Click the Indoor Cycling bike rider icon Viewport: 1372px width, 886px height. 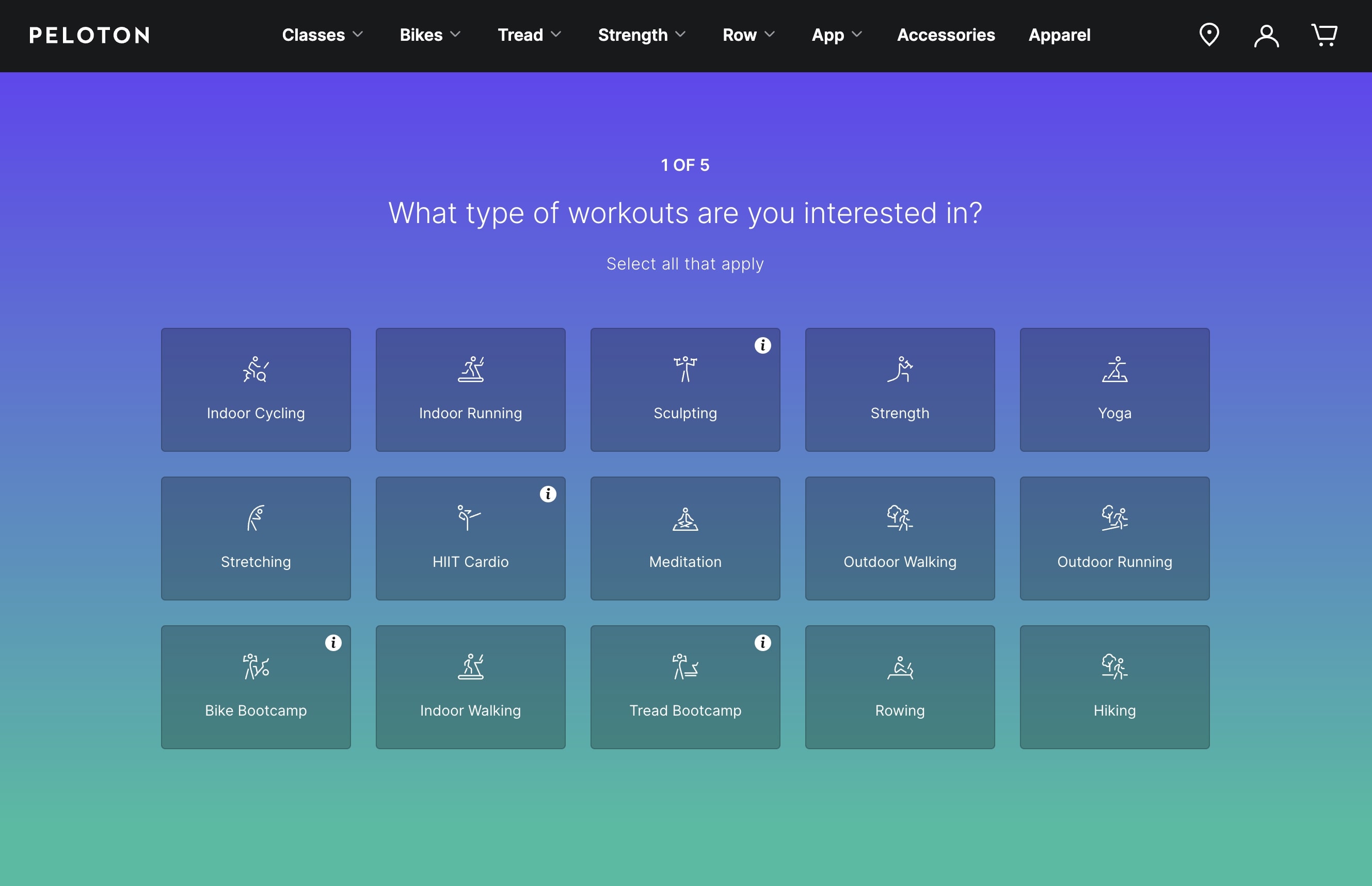[x=256, y=369]
